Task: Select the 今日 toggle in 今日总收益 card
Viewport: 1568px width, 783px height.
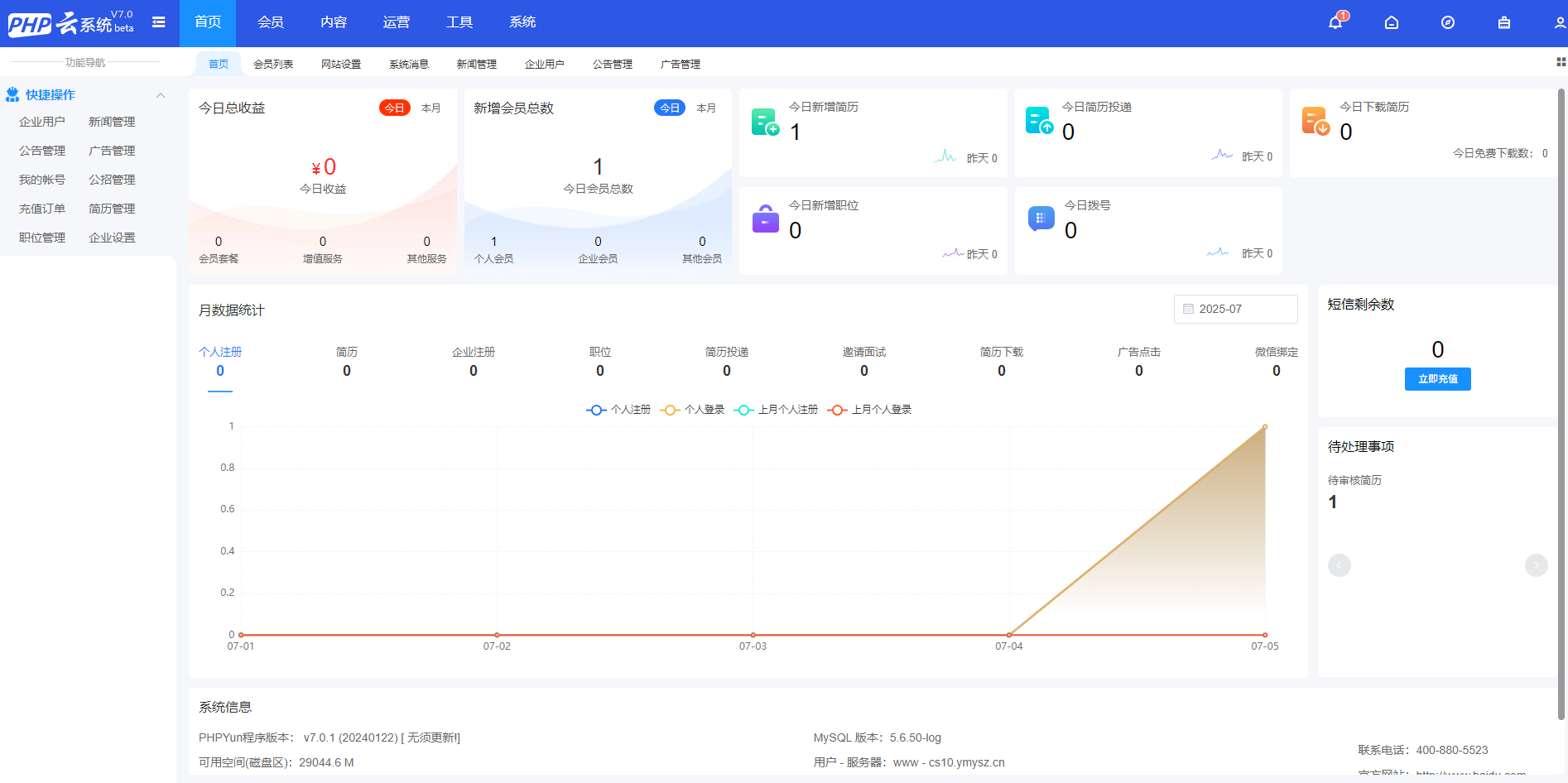Action: tap(395, 107)
